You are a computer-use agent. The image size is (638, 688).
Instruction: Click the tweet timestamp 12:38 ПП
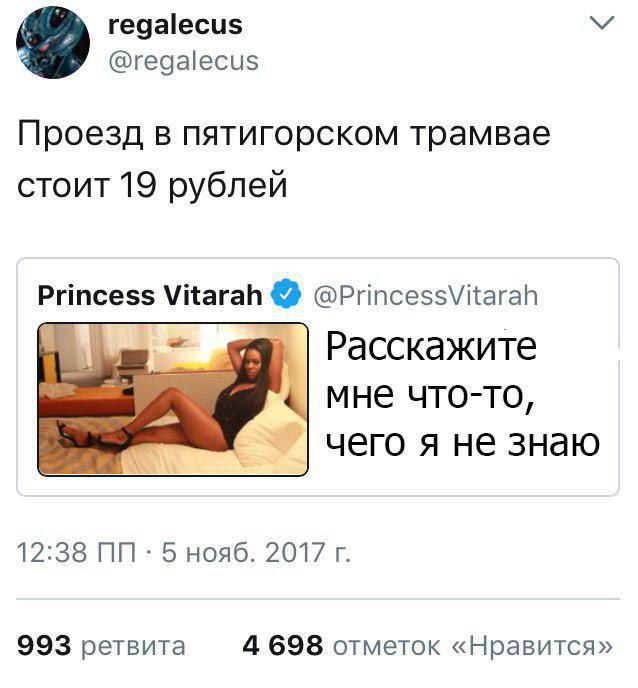point(76,552)
